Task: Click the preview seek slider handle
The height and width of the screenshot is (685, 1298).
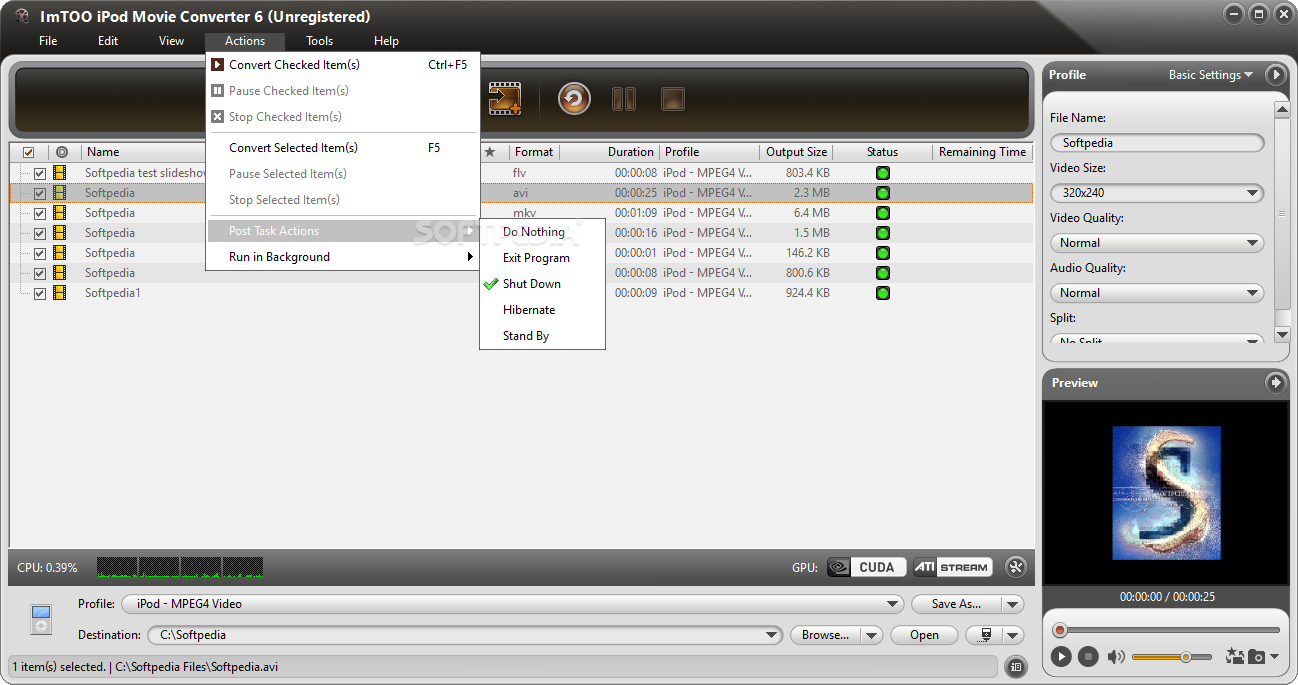Action: pyautogui.click(x=1060, y=630)
